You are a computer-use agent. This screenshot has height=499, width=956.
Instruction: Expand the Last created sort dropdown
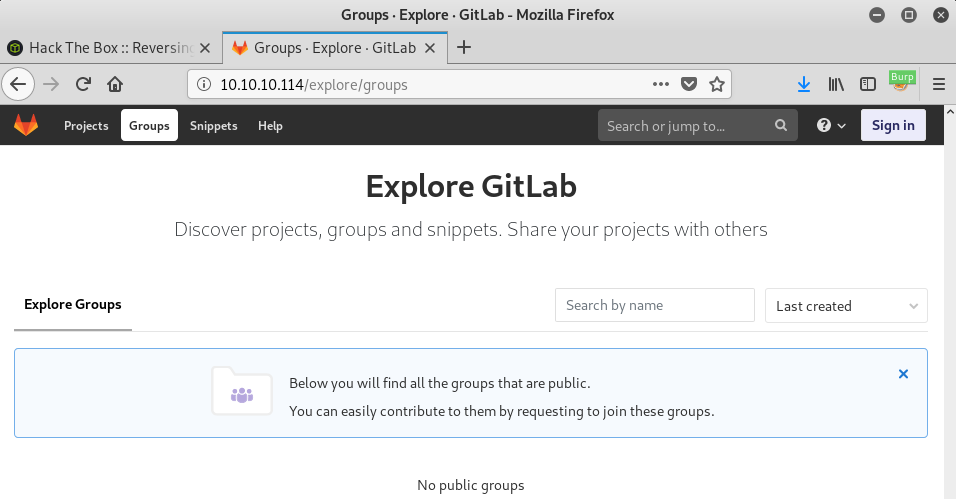click(x=846, y=306)
